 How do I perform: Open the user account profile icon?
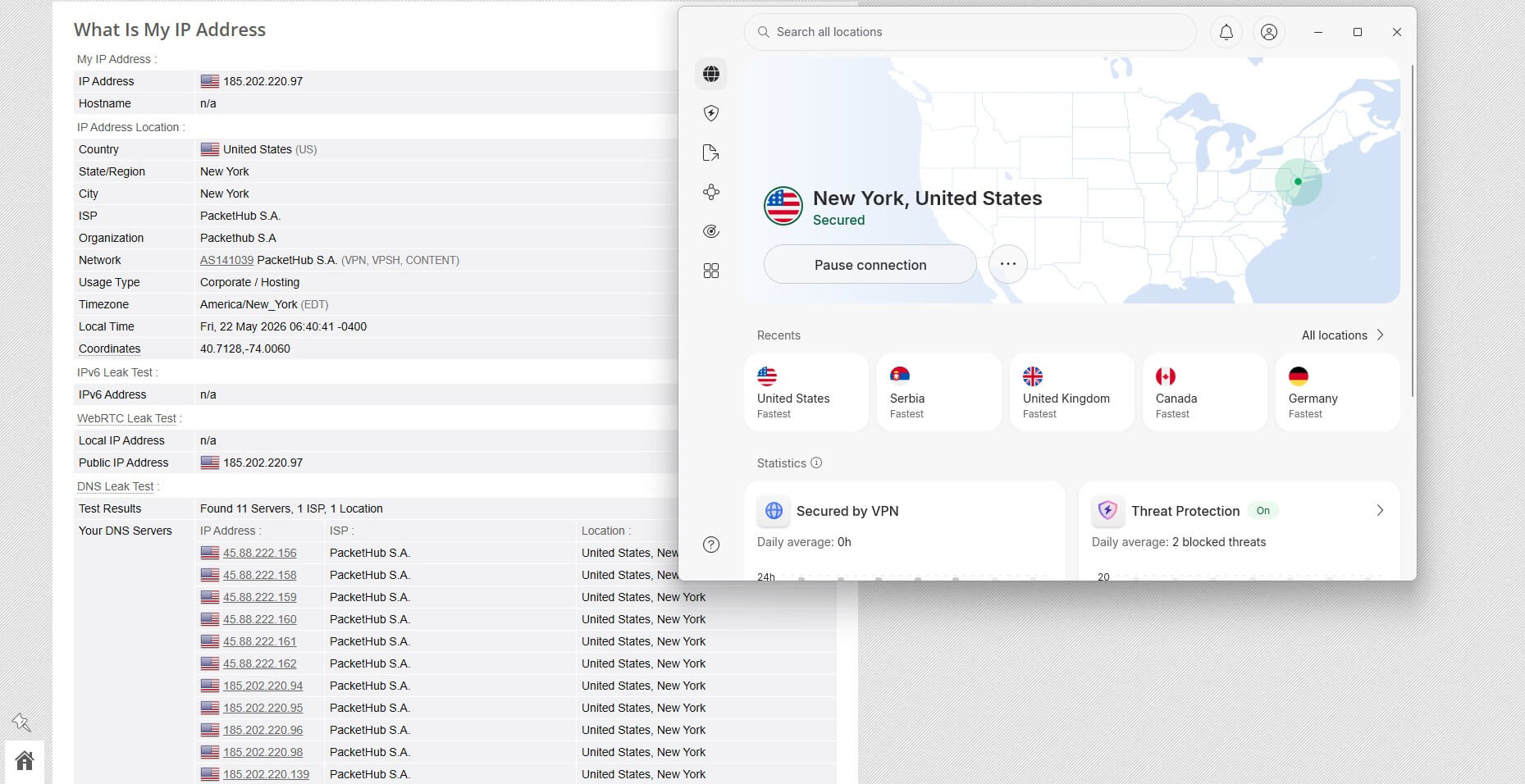pyautogui.click(x=1269, y=32)
